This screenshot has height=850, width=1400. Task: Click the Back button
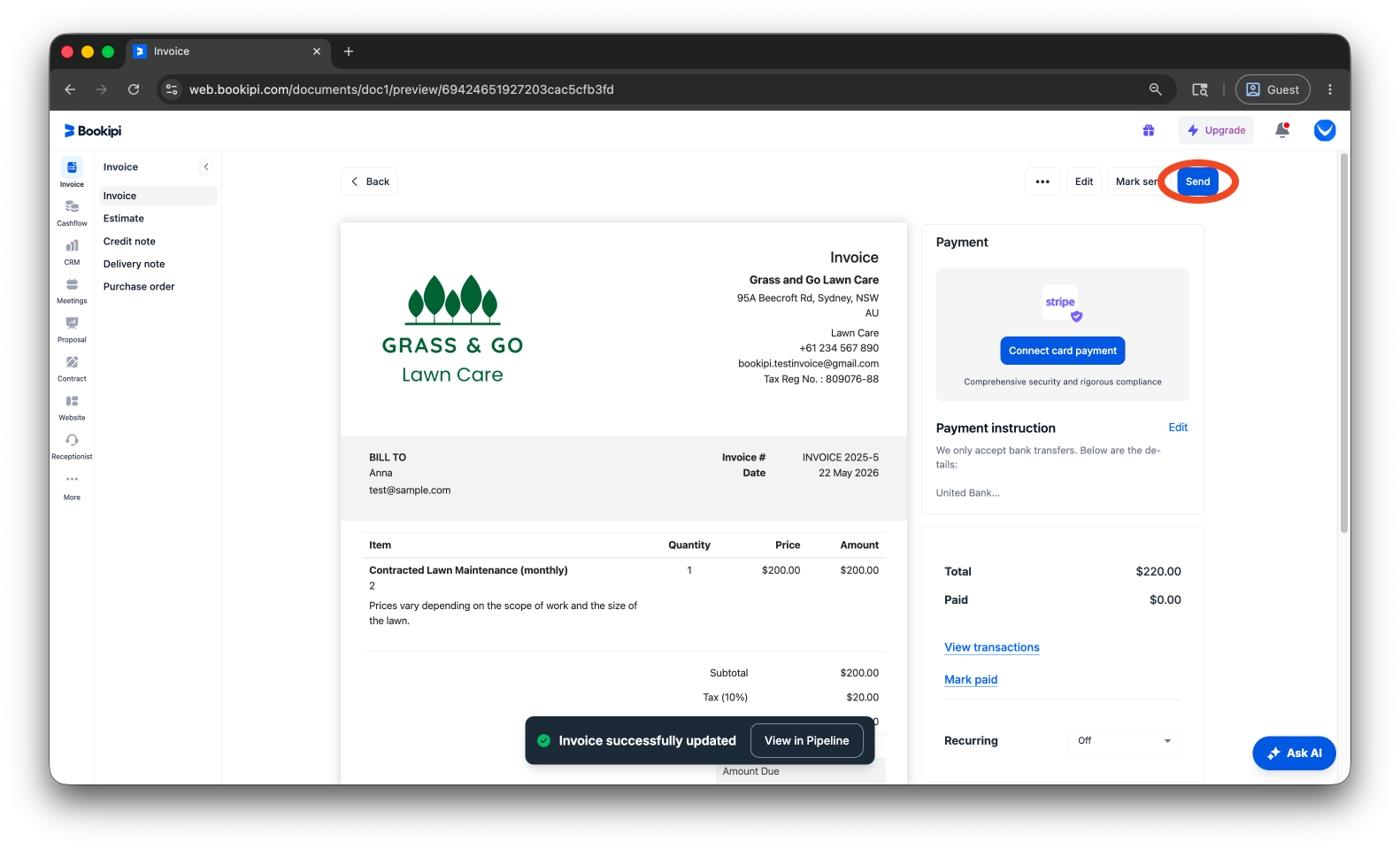[x=369, y=182]
